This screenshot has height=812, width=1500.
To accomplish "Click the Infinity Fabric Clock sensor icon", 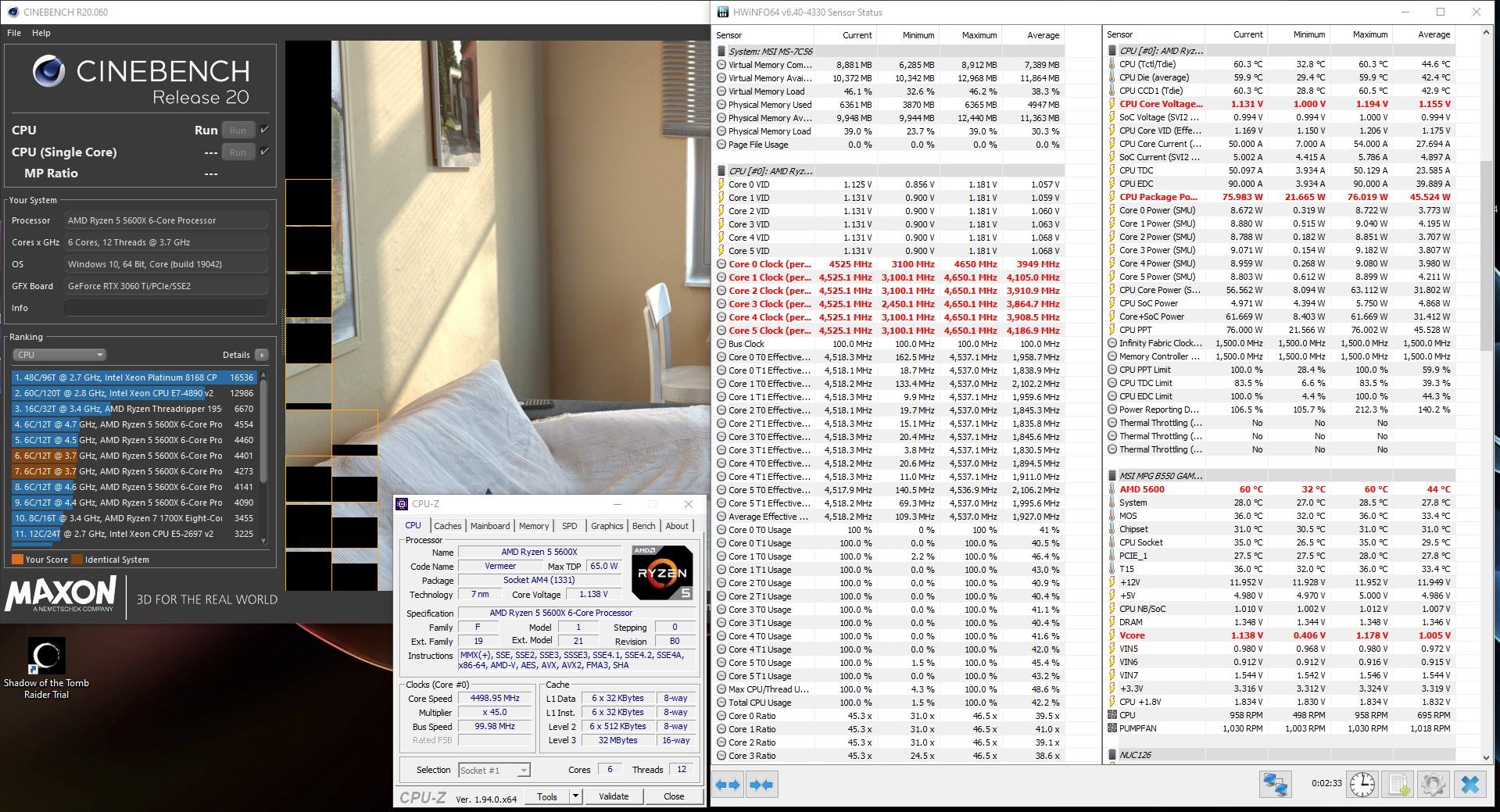I will pyautogui.click(x=1112, y=343).
